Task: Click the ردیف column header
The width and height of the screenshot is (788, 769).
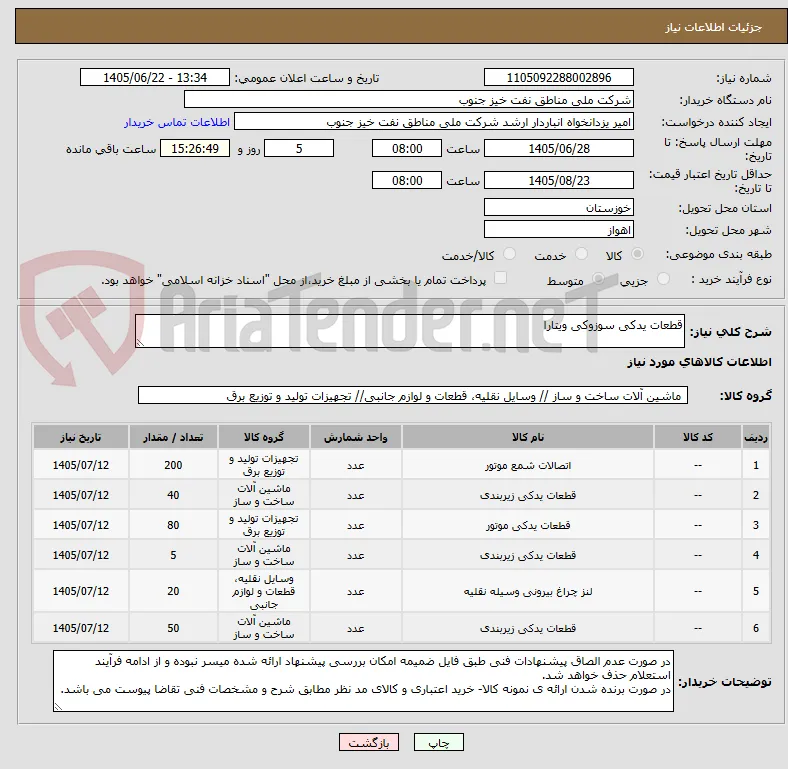Action: point(755,437)
